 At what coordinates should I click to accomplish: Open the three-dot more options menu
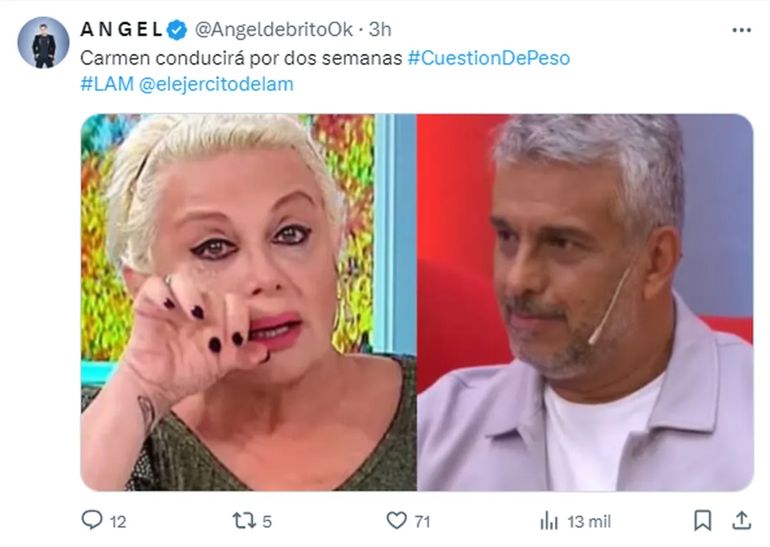click(742, 30)
